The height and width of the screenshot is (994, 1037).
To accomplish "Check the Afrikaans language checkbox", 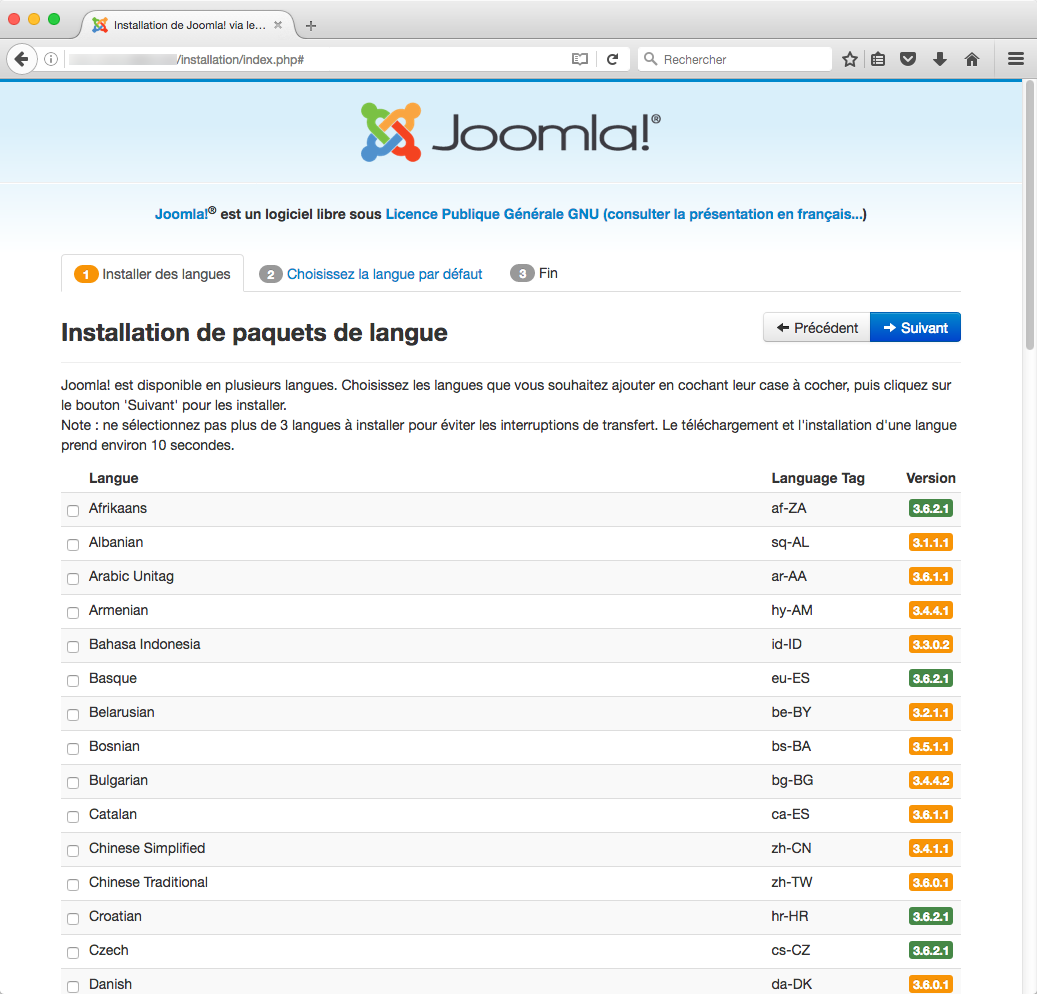I will pyautogui.click(x=73, y=511).
